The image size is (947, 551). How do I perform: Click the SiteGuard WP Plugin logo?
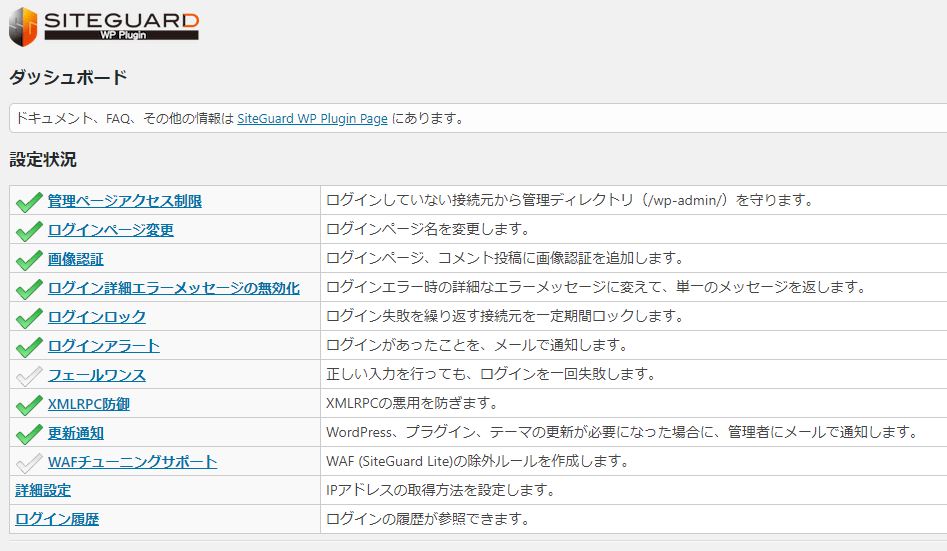[x=104, y=27]
